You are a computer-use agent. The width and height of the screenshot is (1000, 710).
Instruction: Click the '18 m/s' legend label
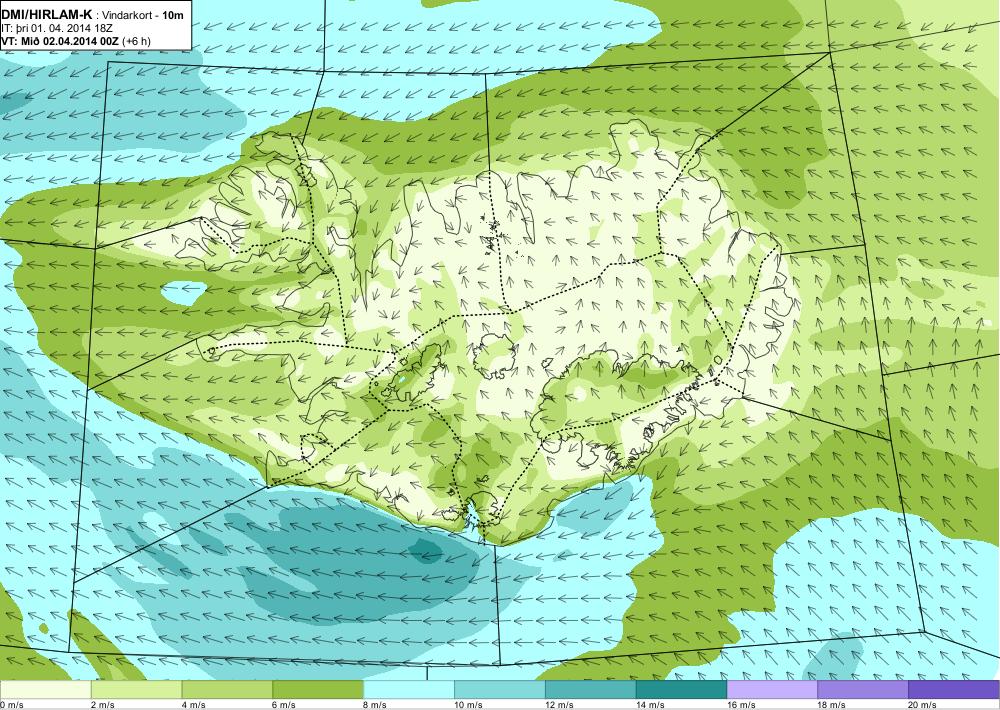832,705
